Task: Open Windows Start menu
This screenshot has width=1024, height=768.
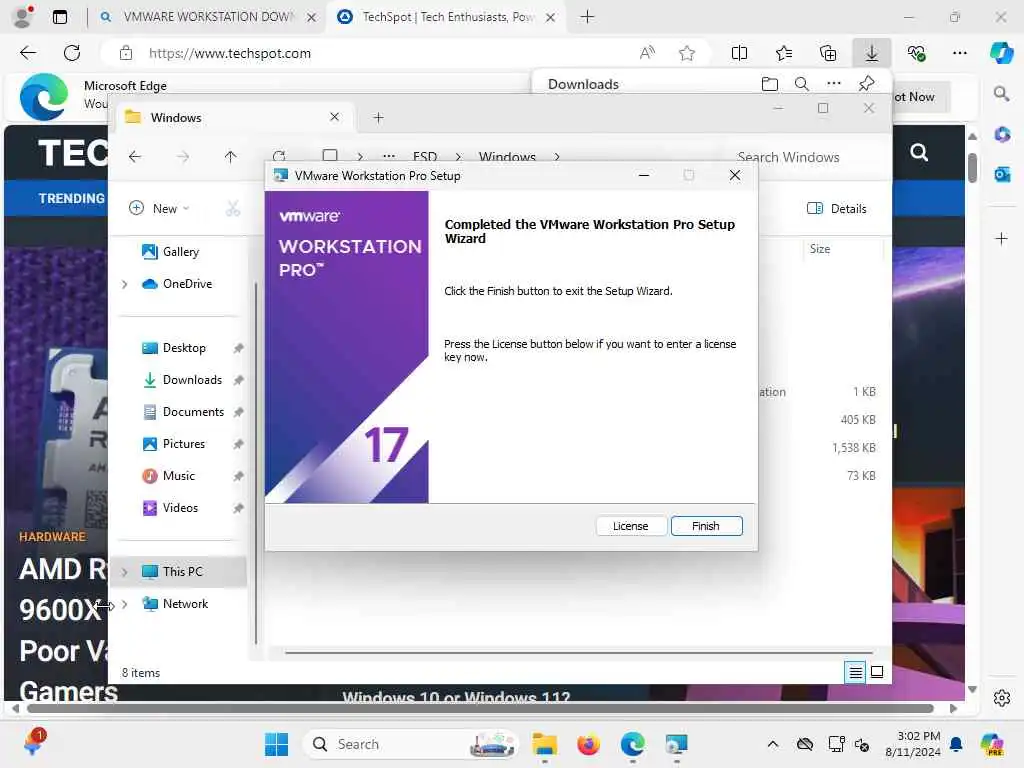Action: [x=276, y=744]
